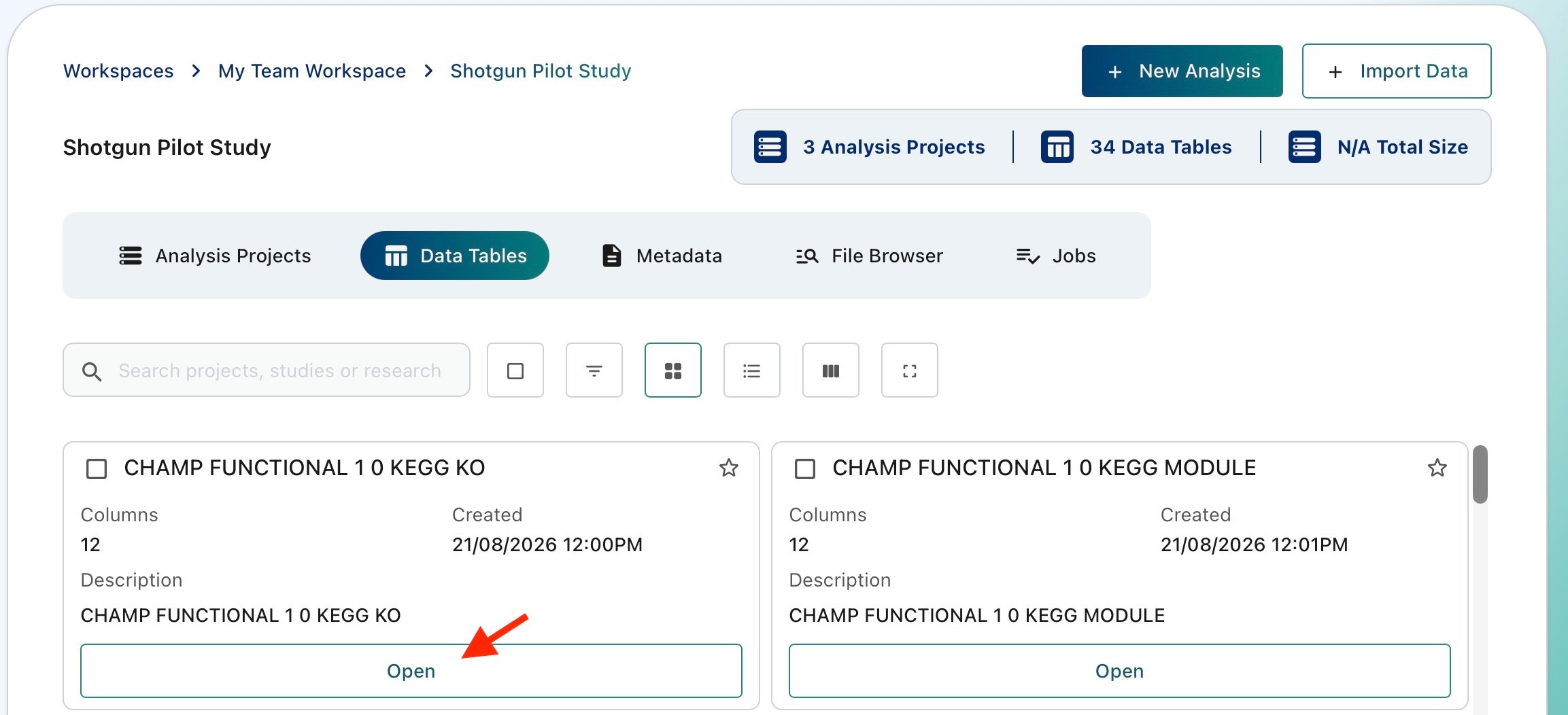Navigate to Workspaces breadcrumb
The image size is (1568, 715).
coord(118,71)
